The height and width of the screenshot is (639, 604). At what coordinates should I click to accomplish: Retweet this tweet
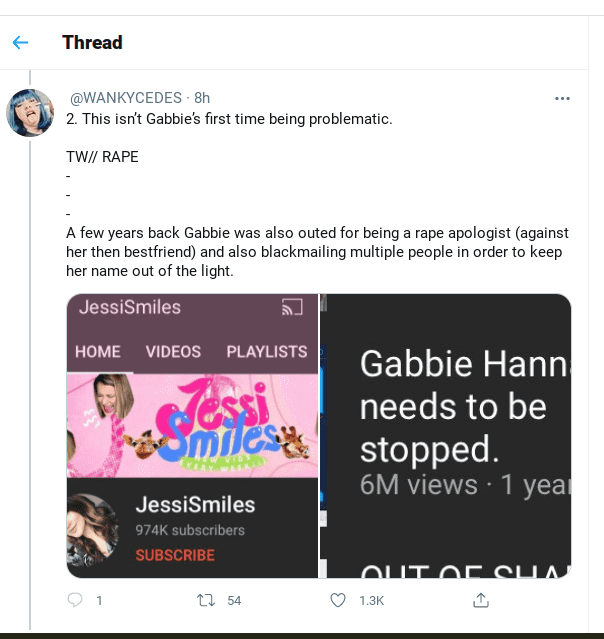pos(206,600)
